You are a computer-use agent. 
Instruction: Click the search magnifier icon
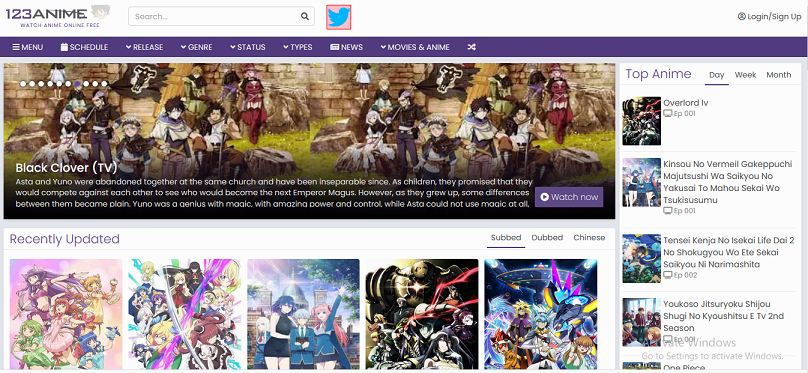(x=305, y=16)
